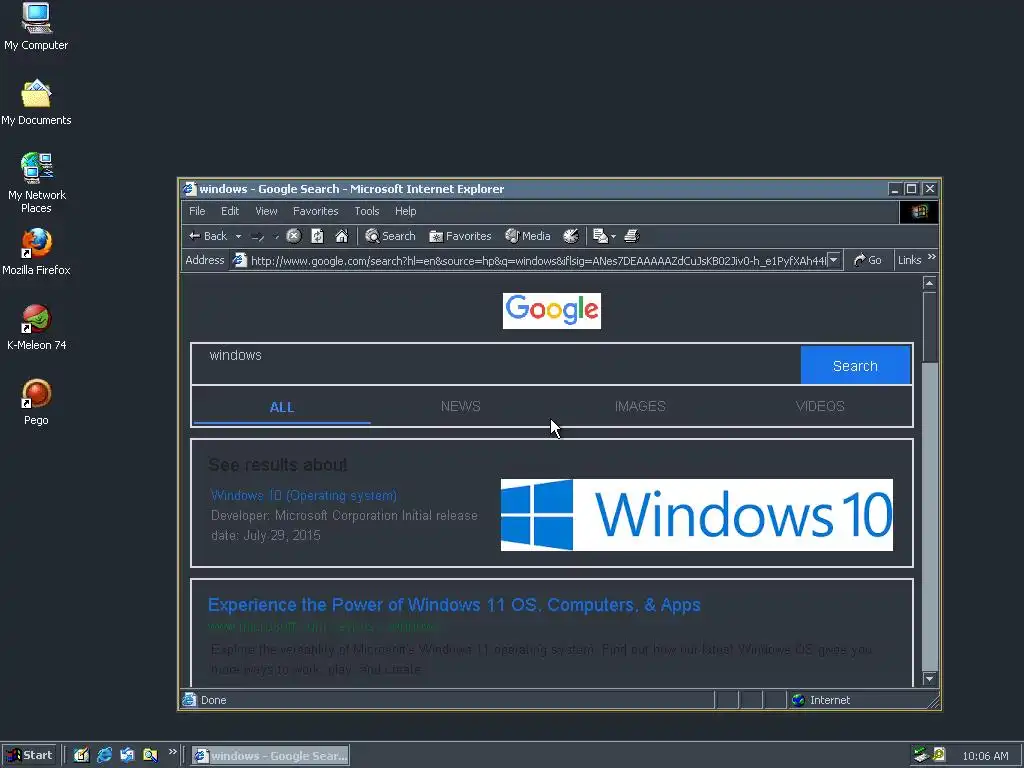Open the Edit menu
This screenshot has height=768, width=1024.
[230, 211]
